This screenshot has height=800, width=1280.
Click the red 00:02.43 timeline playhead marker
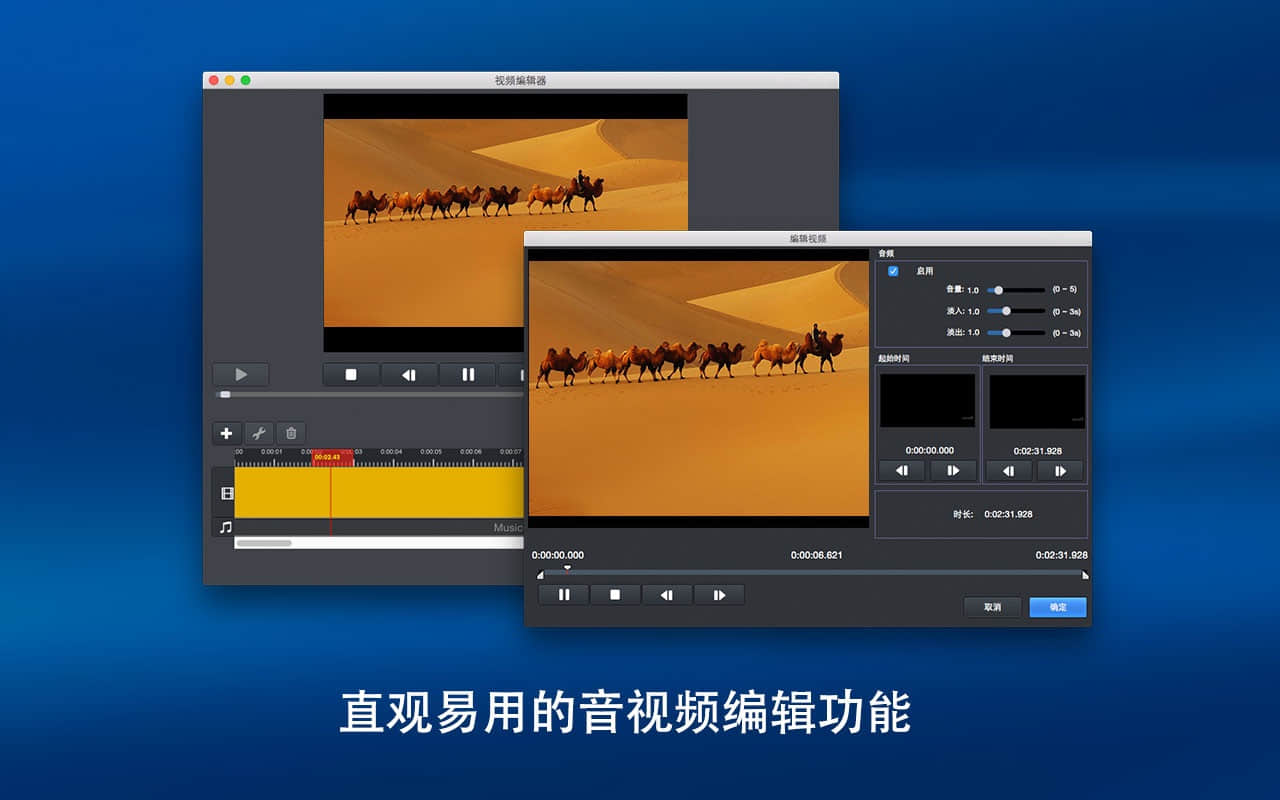(x=333, y=457)
